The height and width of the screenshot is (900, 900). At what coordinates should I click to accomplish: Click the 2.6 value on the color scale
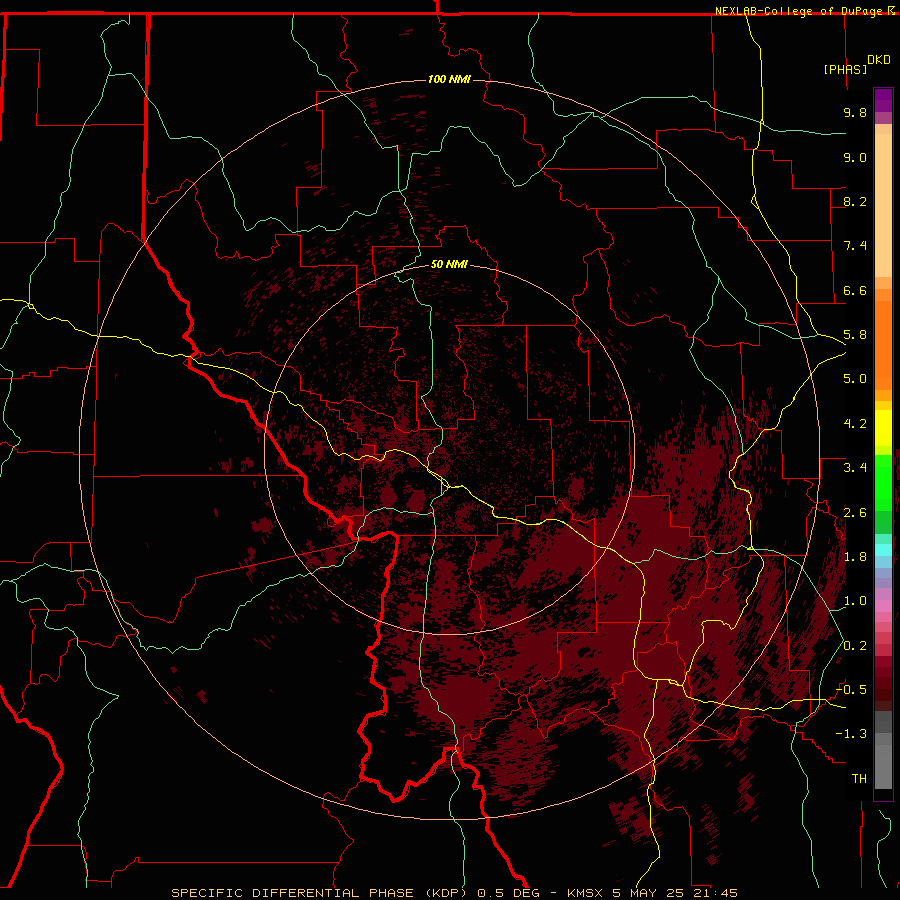point(855,513)
